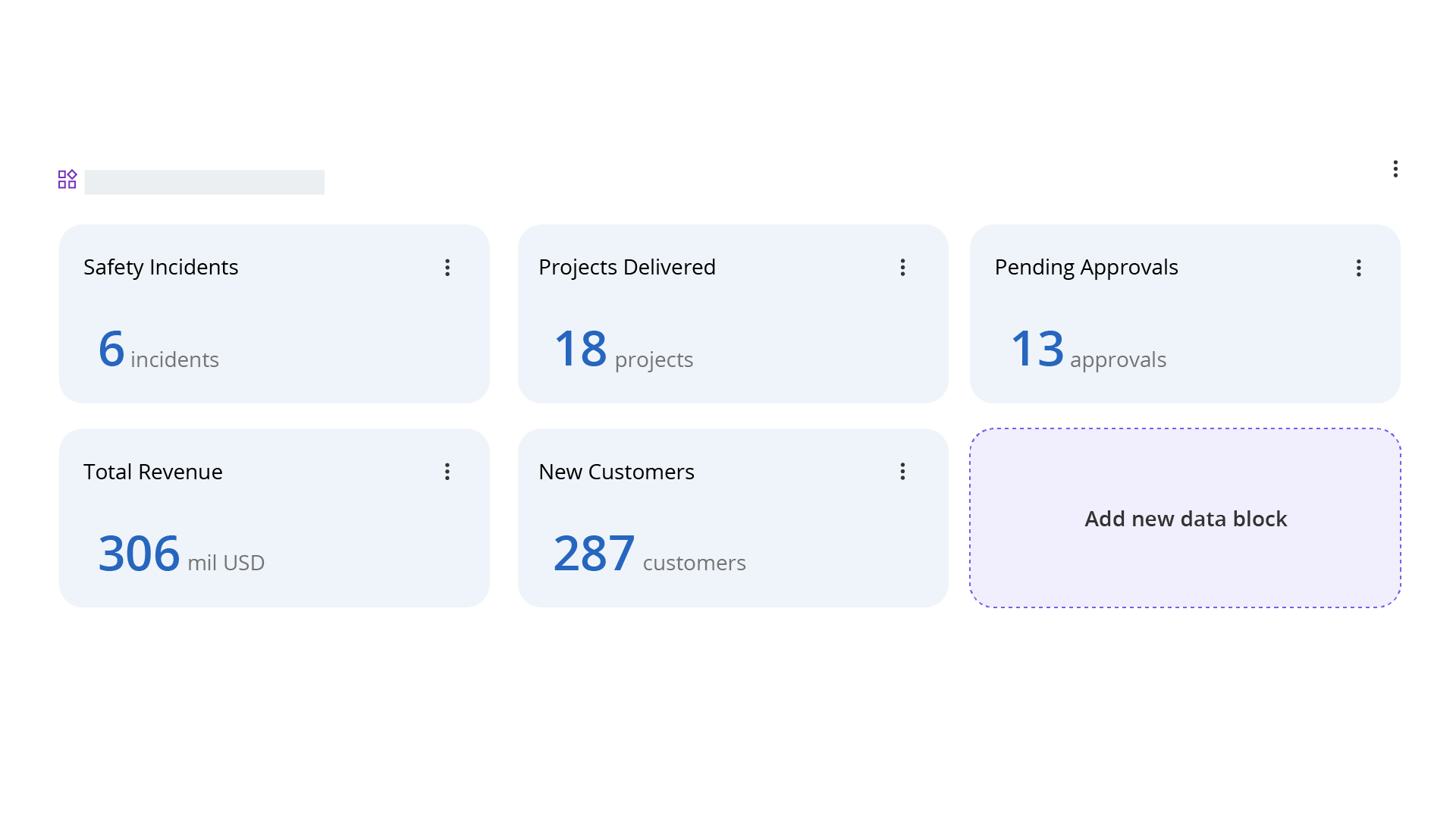This screenshot has width=1456, height=819.
Task: Click the New Customers title
Action: pos(617,472)
